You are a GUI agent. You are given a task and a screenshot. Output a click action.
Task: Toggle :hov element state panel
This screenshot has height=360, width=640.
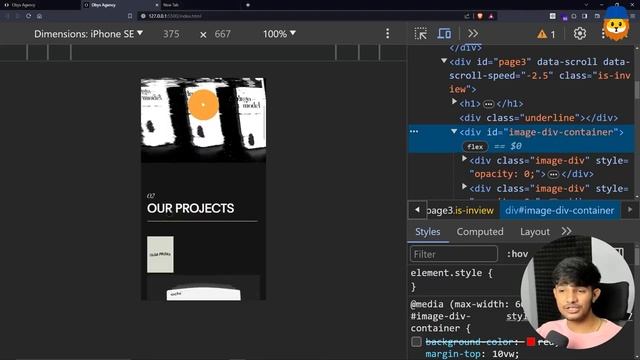[517, 254]
